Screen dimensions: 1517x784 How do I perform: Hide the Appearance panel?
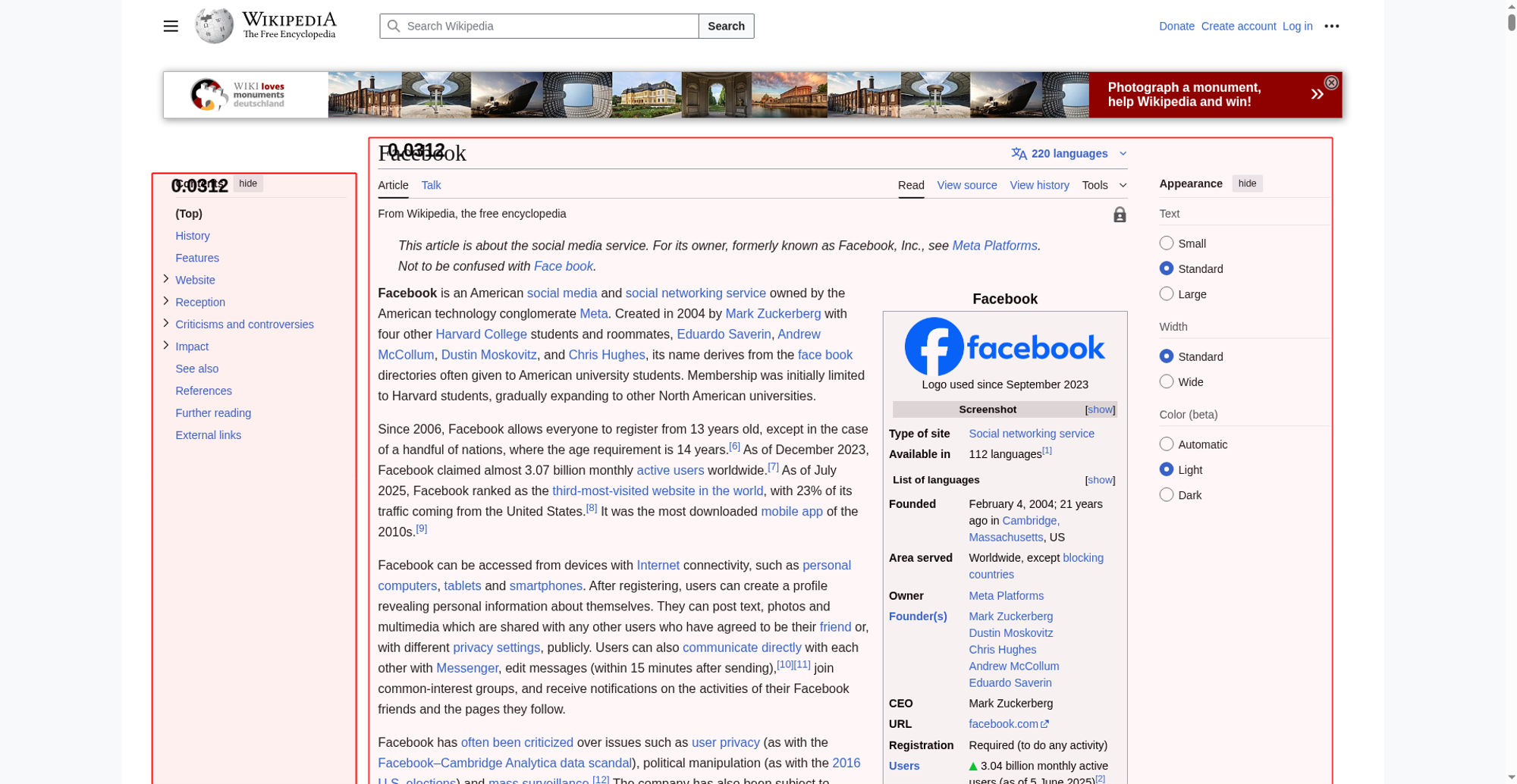(1247, 183)
